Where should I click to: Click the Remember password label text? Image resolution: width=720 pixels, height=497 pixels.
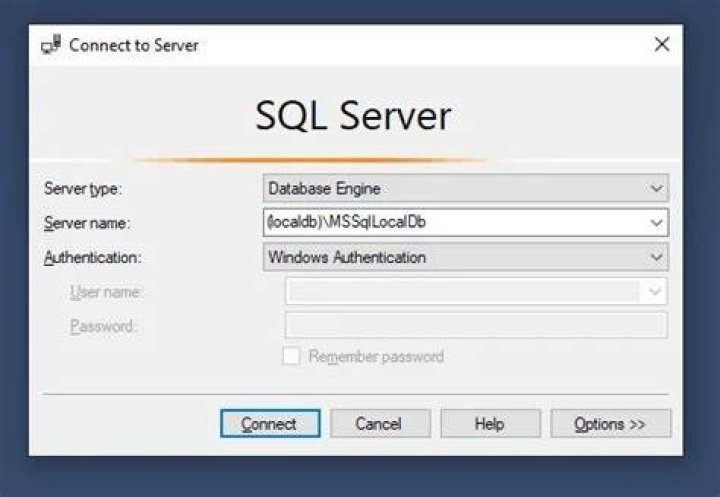tap(376, 356)
